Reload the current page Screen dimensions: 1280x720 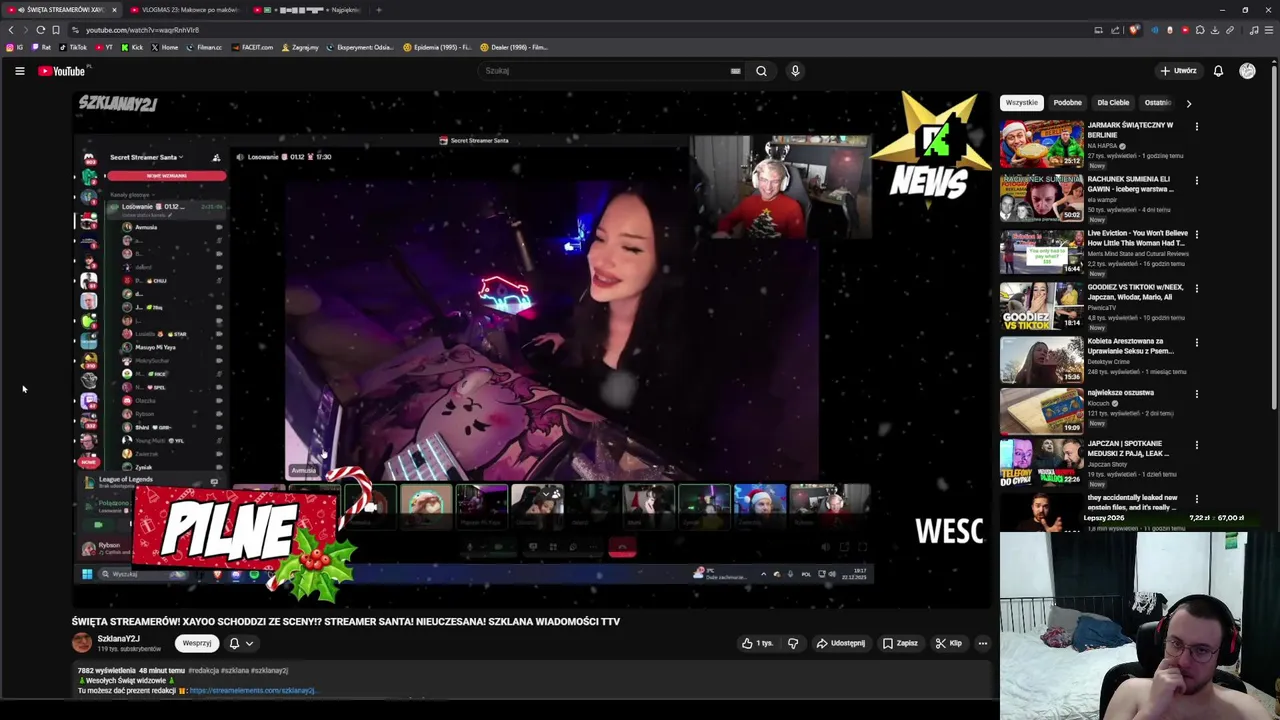point(40,30)
